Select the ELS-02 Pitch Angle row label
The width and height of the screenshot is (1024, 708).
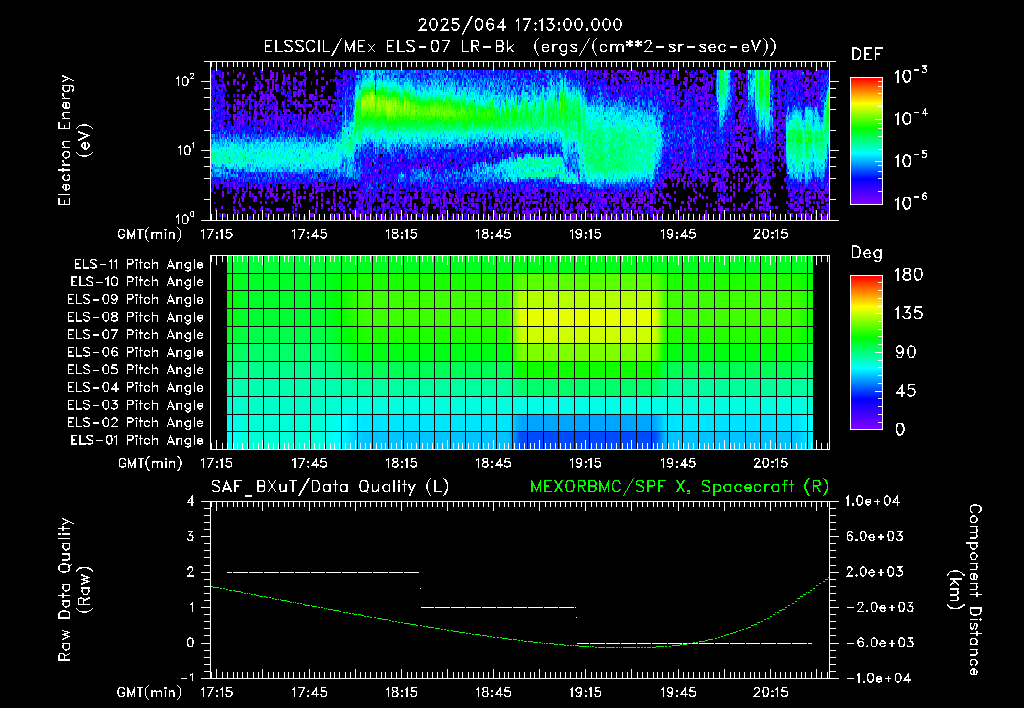(136, 423)
